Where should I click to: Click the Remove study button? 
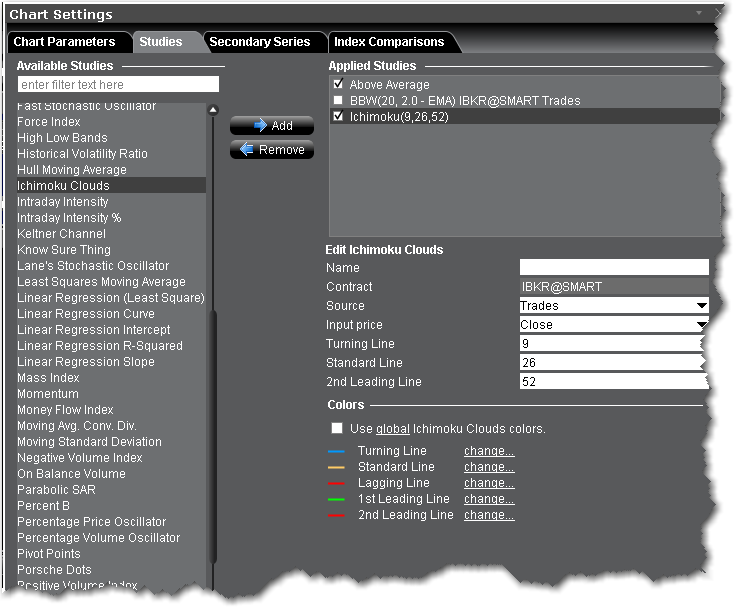[x=271, y=149]
